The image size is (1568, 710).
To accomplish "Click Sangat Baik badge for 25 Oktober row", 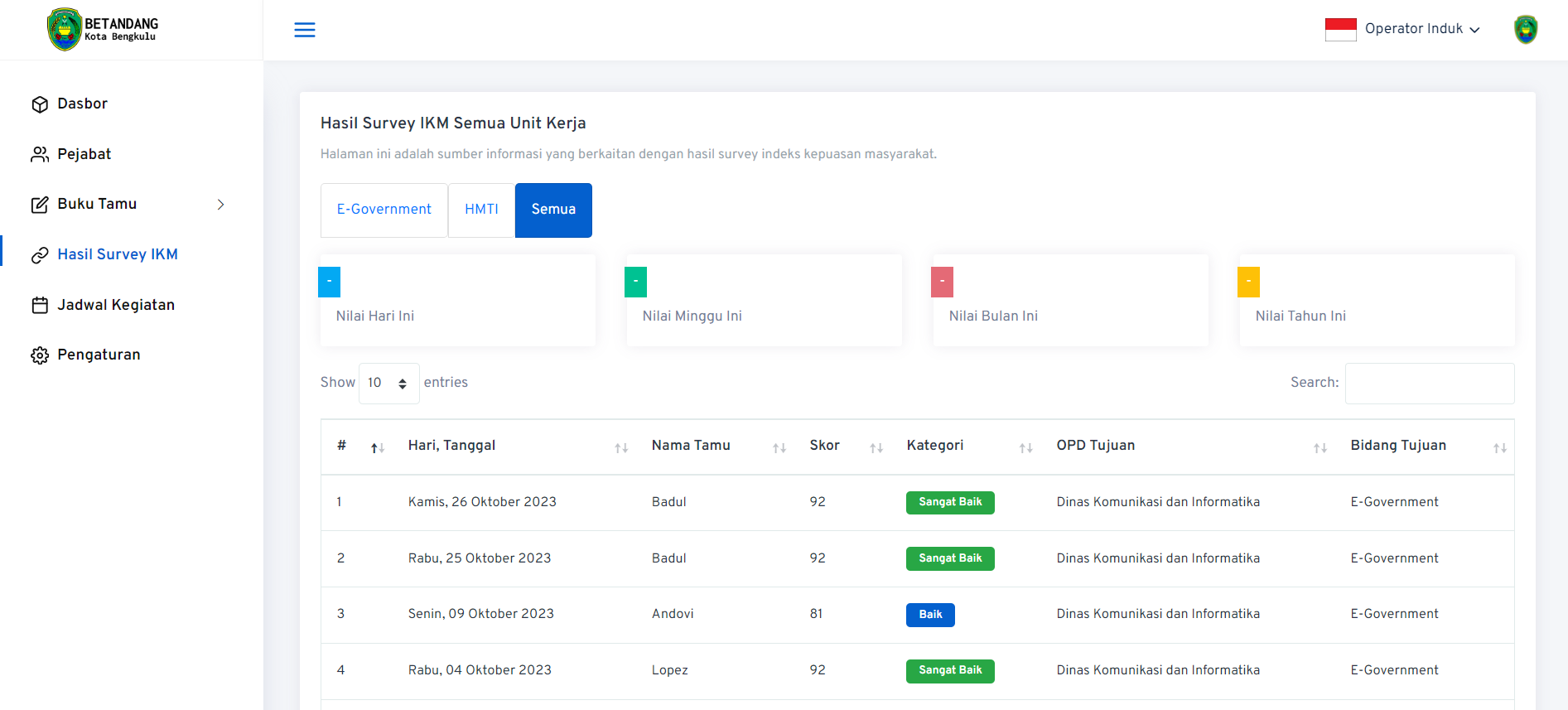I will click(950, 559).
